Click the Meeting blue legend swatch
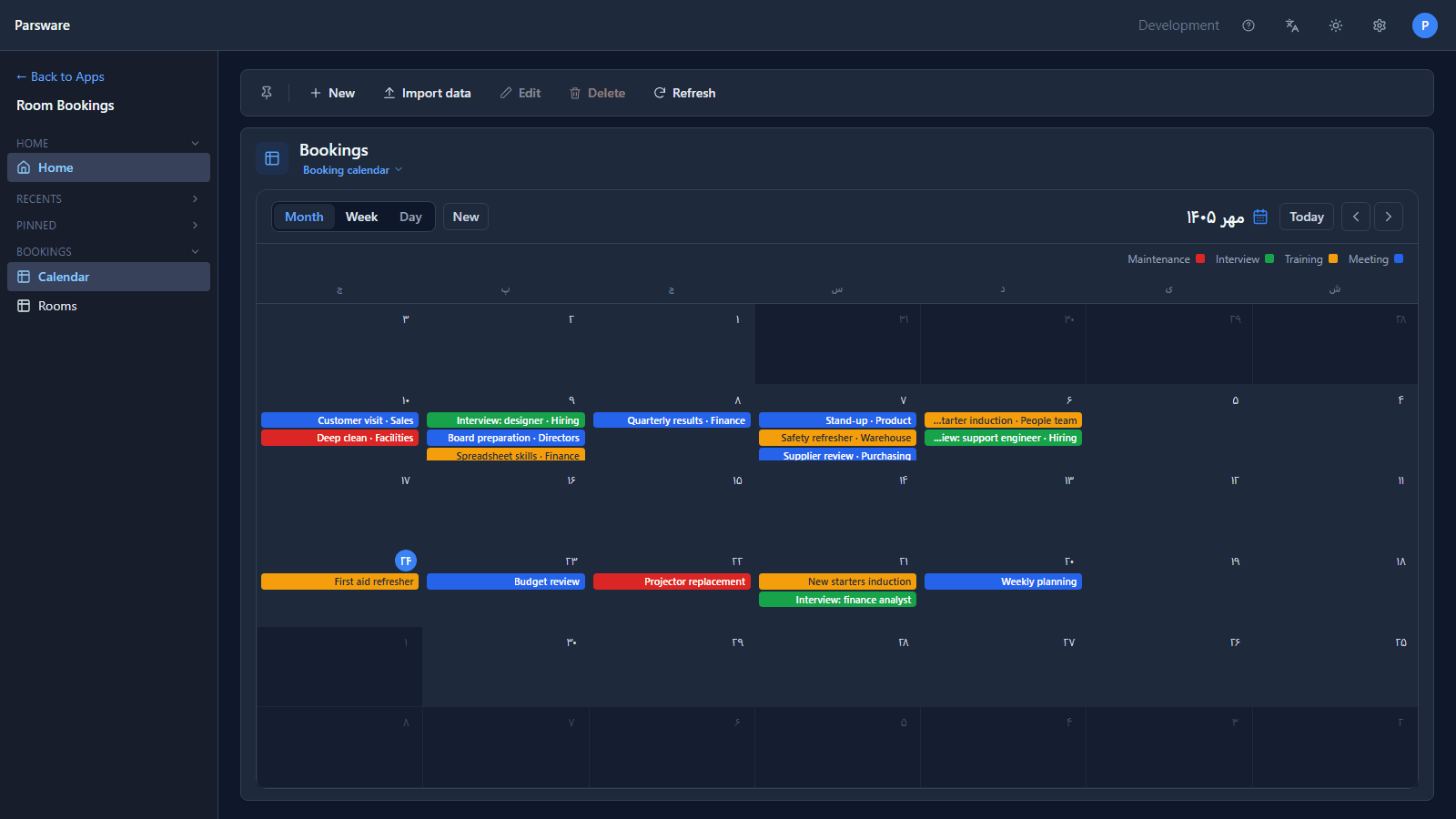This screenshot has height=819, width=1456. [1399, 258]
